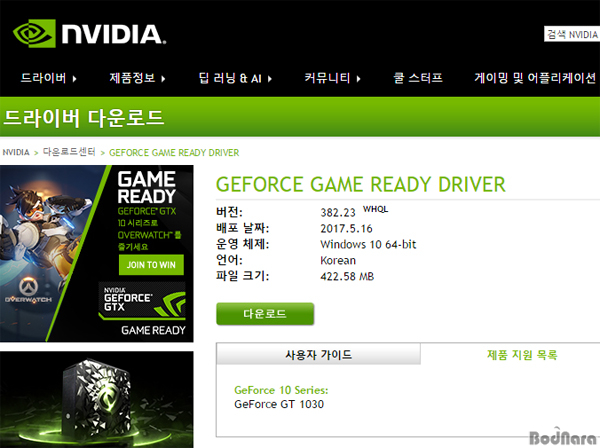Open the 드라이버 menu
This screenshot has height=448, width=600.
[x=43, y=78]
